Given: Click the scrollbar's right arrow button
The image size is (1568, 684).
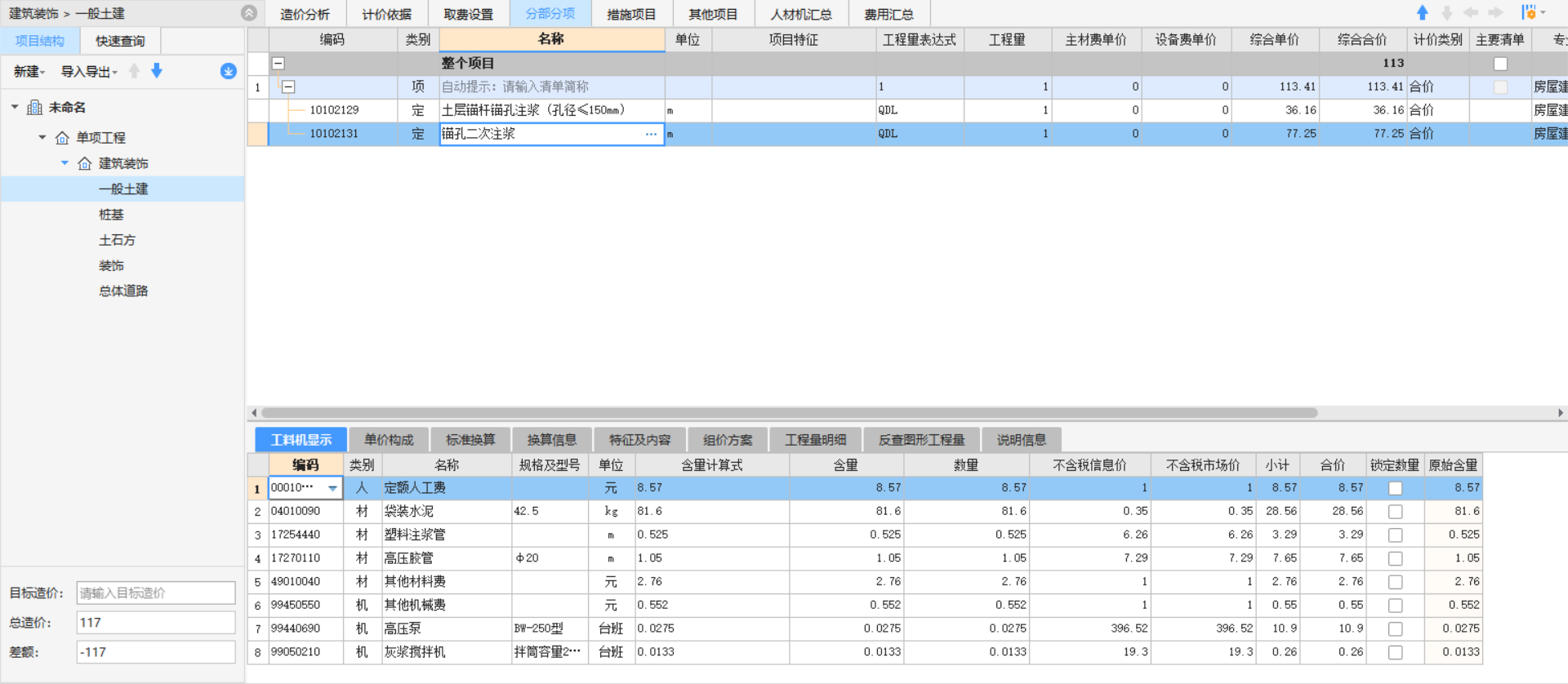Looking at the screenshot, I should pyautogui.click(x=1561, y=413).
